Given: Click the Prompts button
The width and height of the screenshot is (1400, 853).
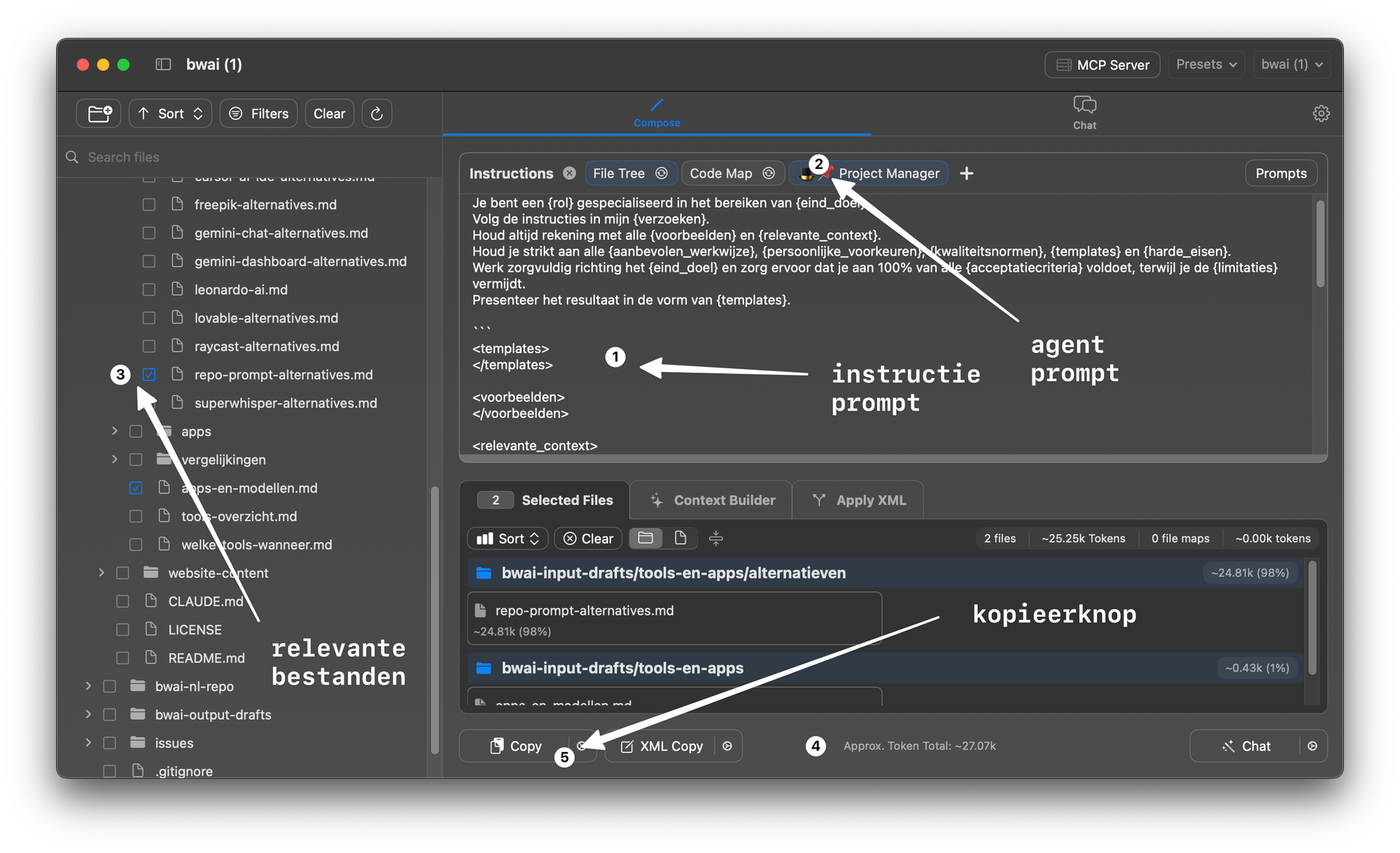Looking at the screenshot, I should [x=1281, y=173].
